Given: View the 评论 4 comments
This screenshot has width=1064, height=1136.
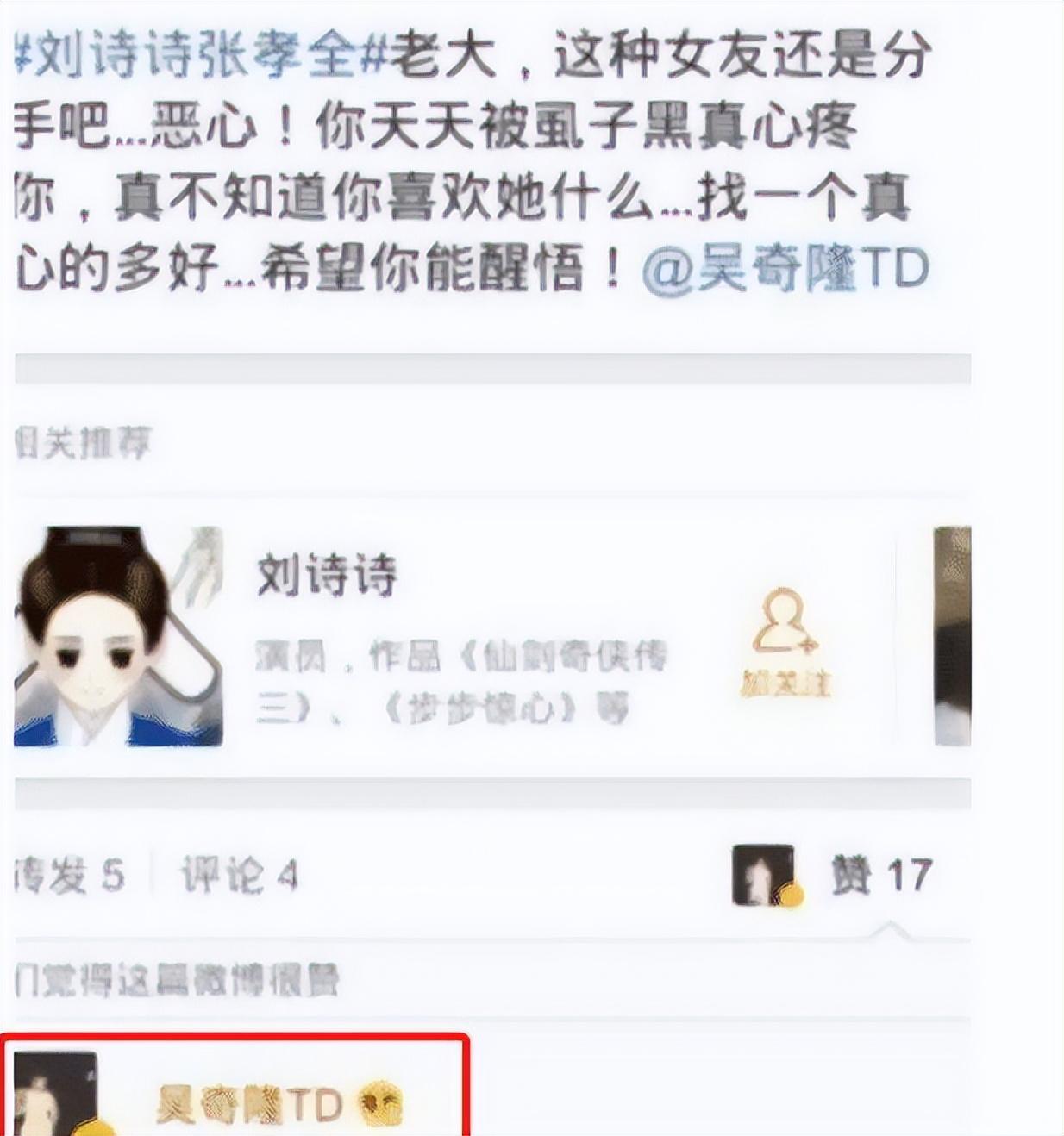Looking at the screenshot, I should (x=239, y=877).
